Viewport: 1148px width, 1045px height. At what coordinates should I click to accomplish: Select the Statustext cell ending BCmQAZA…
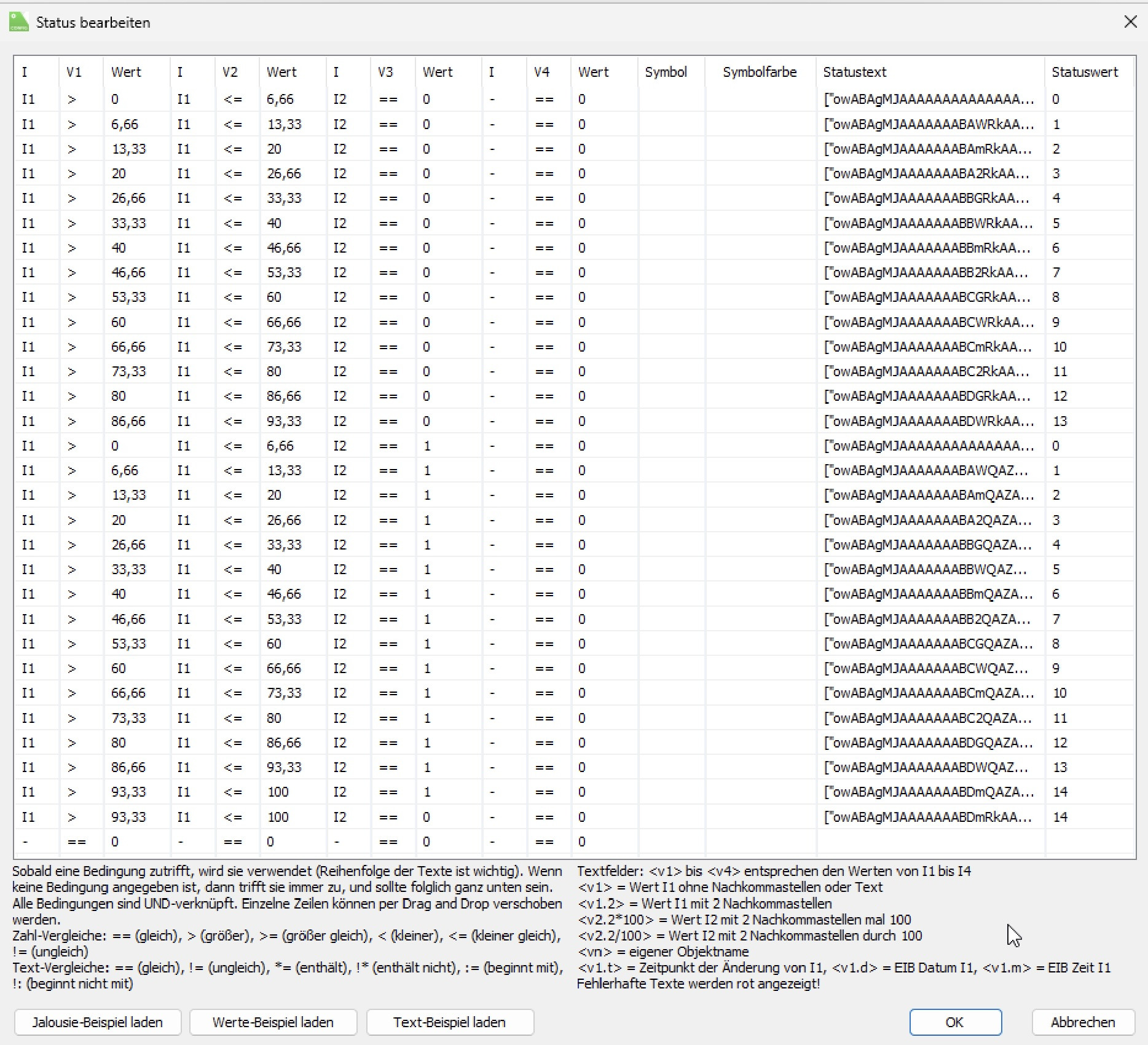click(x=930, y=693)
